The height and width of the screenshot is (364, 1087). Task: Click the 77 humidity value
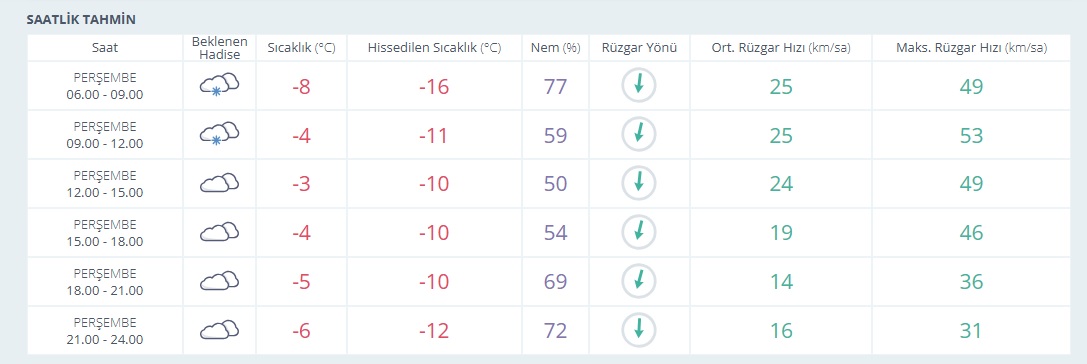555,87
